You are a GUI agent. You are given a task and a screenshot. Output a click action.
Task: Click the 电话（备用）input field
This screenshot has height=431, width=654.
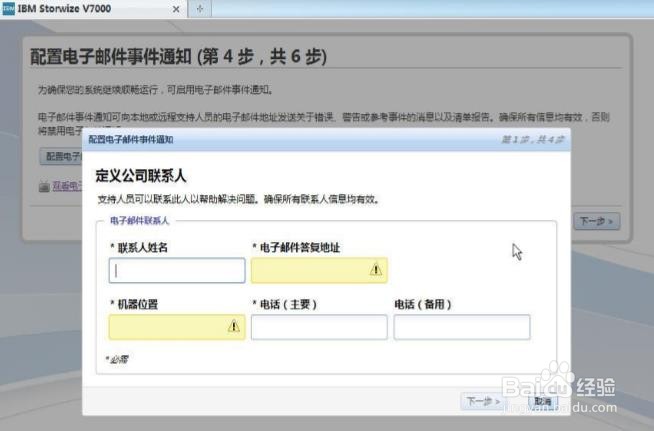click(462, 327)
